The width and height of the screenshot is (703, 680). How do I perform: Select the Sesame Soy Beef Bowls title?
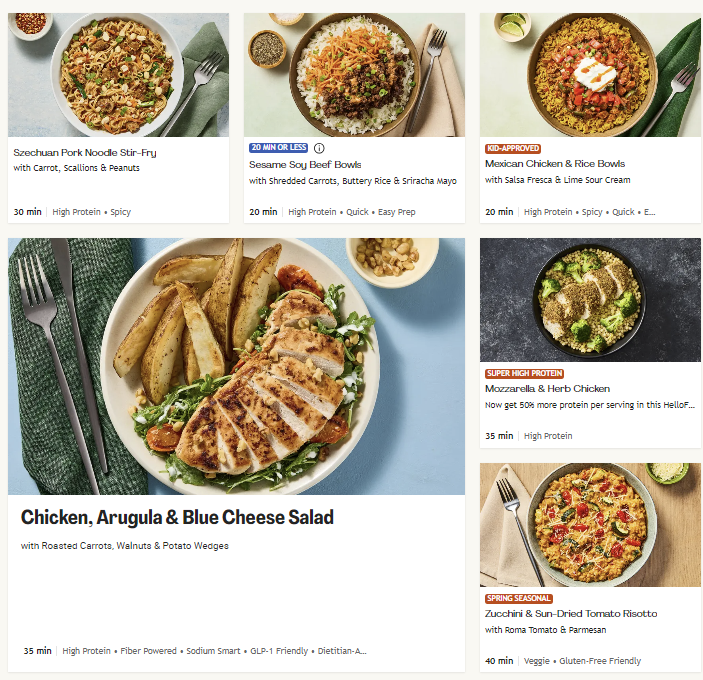(x=305, y=165)
